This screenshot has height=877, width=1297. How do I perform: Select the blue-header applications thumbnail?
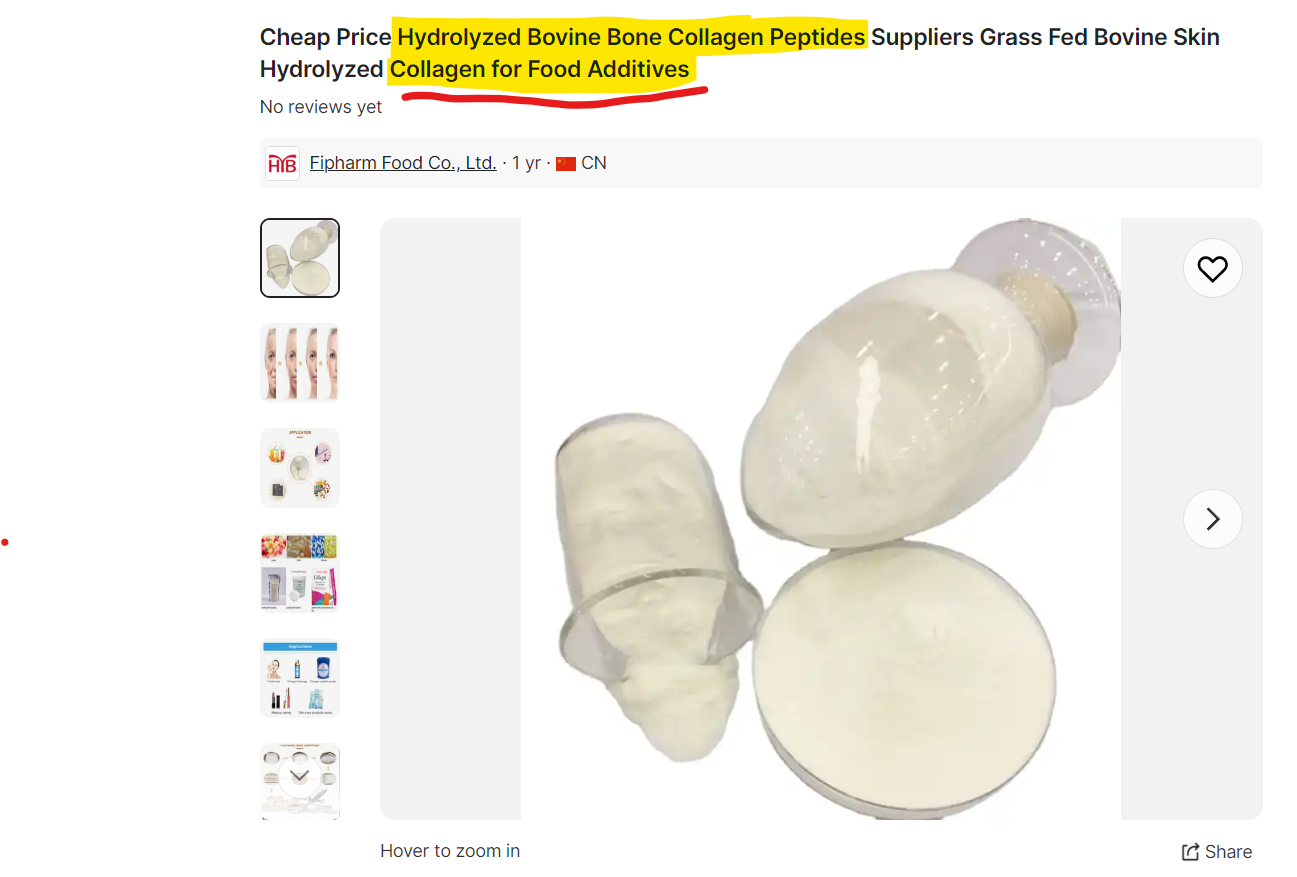coord(300,678)
